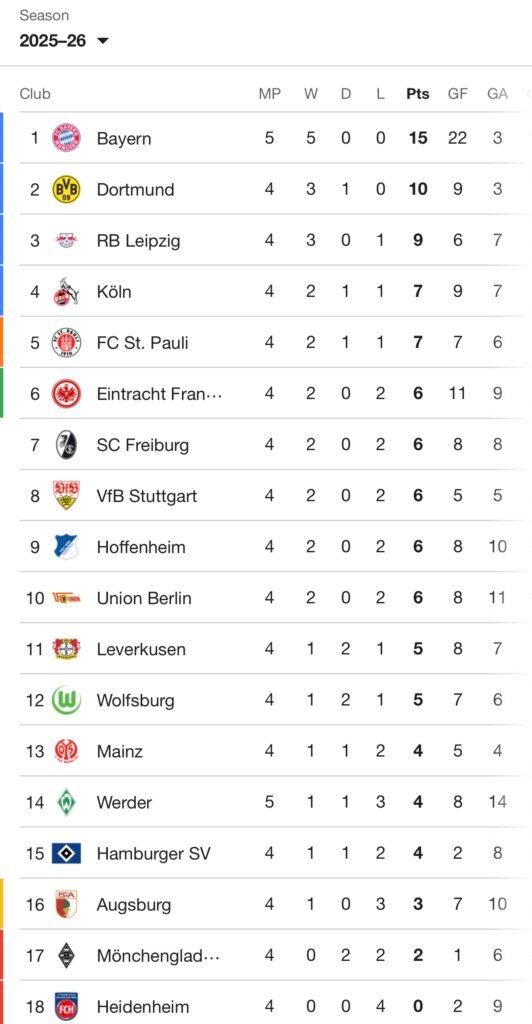Viewport: 532px width, 1024px height.
Task: Click the RB Leipzig logo
Action: click(66, 240)
